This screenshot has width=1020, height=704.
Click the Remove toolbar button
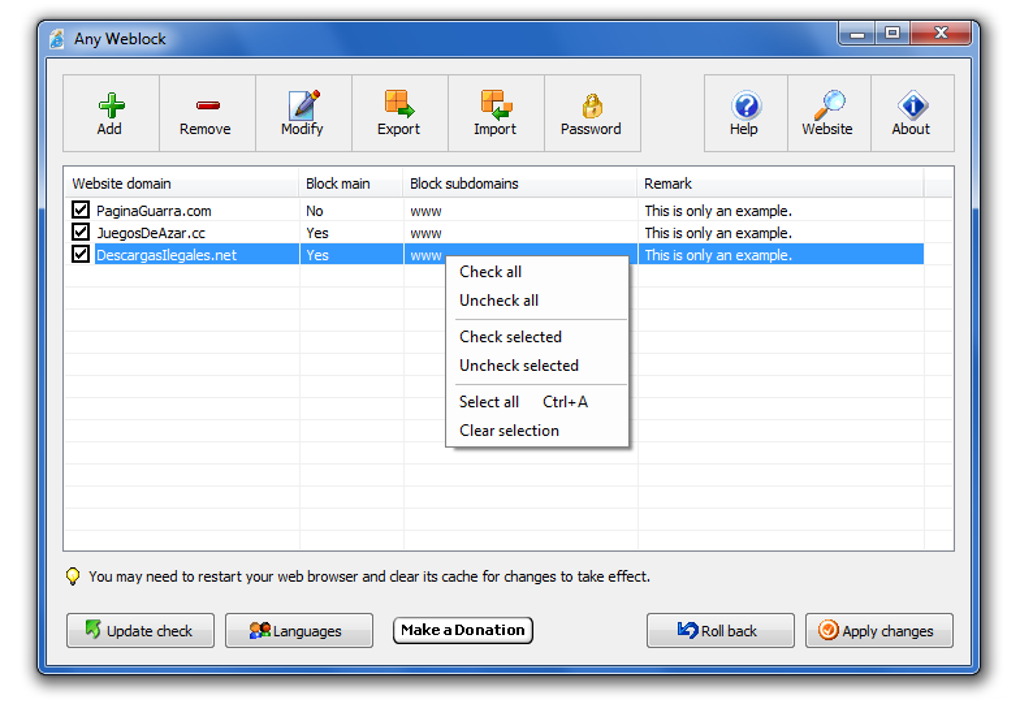[x=207, y=113]
